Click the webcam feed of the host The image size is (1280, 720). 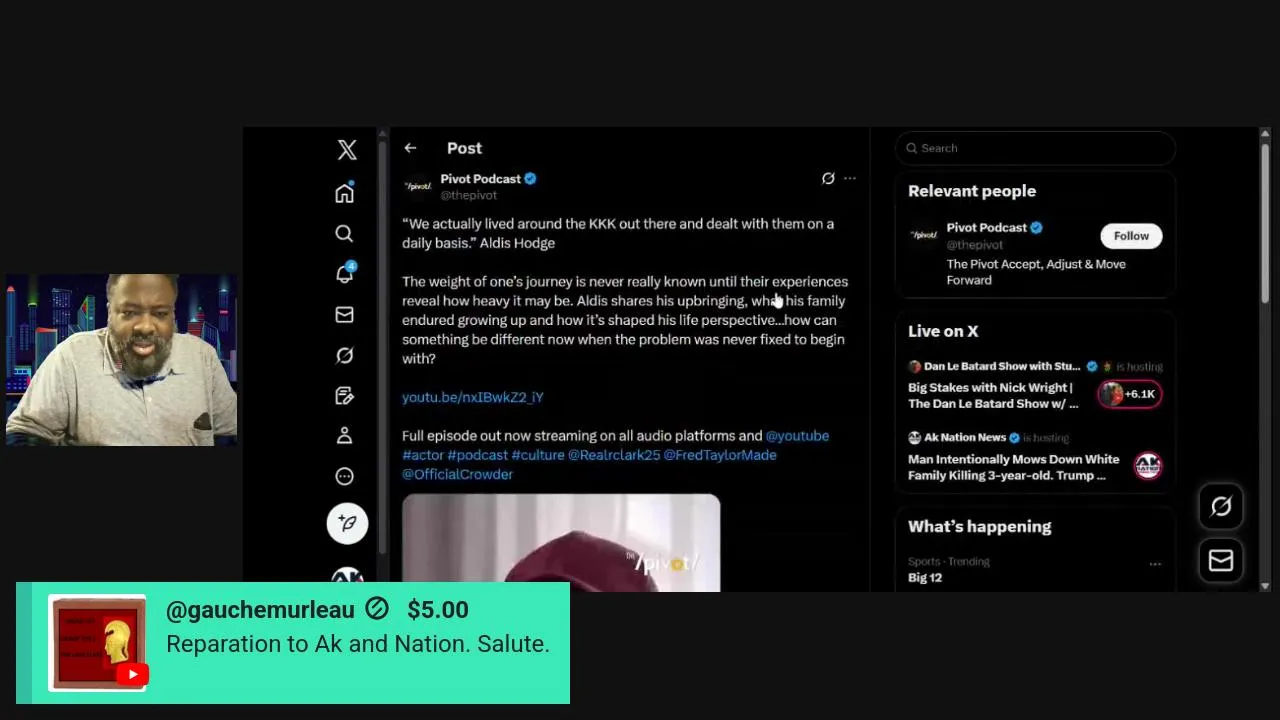tap(121, 359)
